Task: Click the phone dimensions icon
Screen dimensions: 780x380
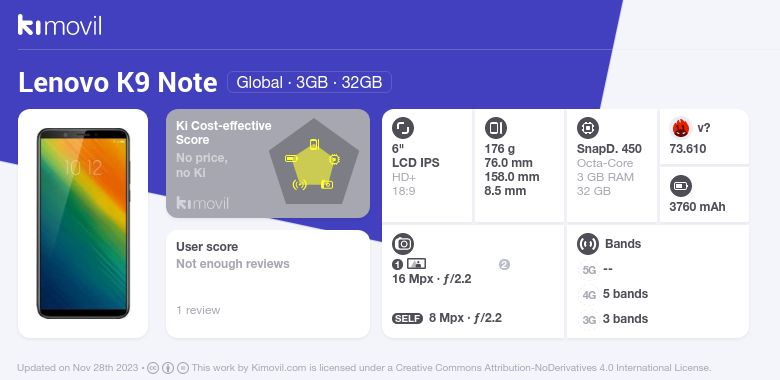Action: point(495,128)
